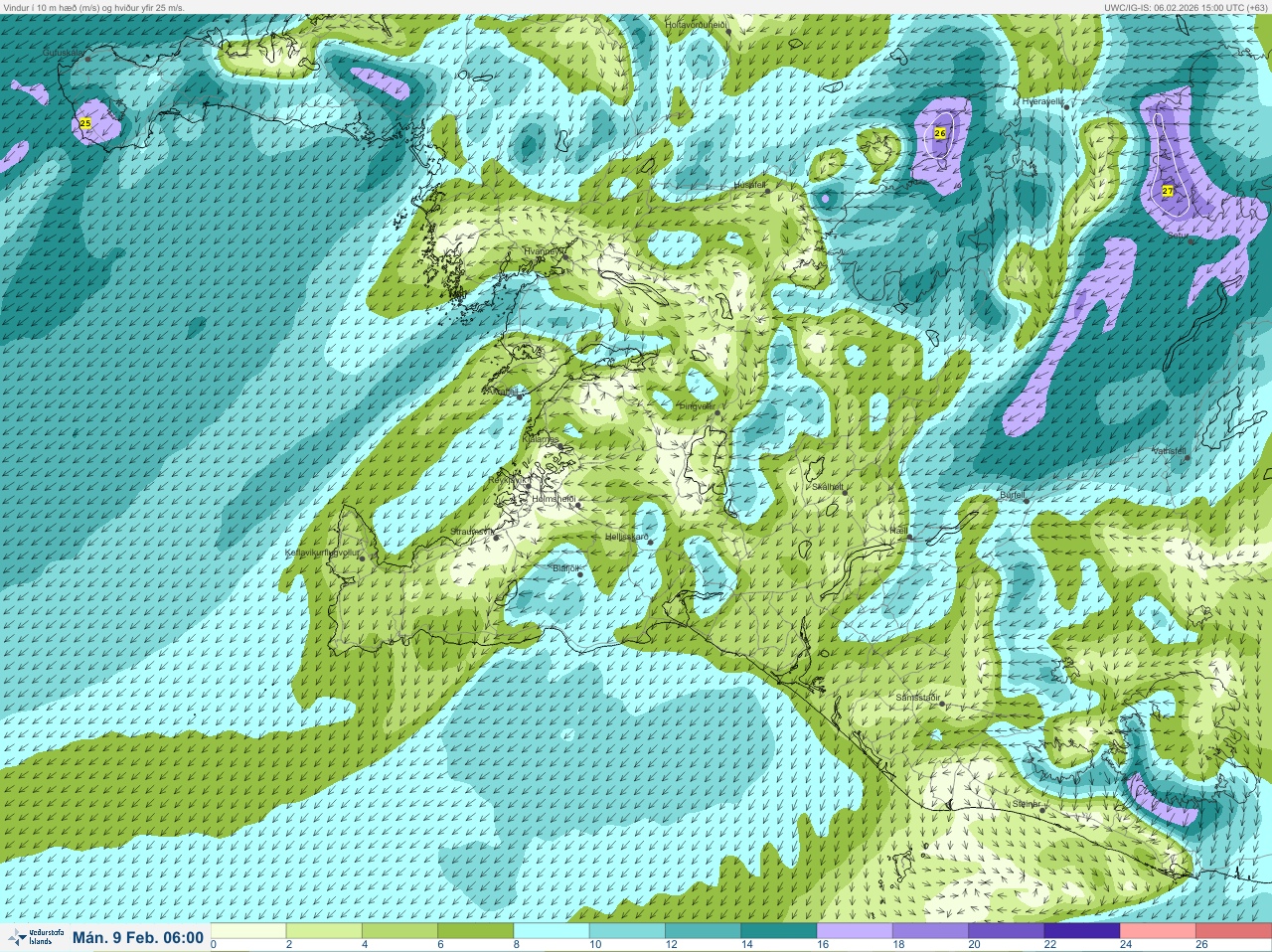This screenshot has height=952, width=1272.
Task: Click the Kjalarnes station label
Action: point(541,439)
